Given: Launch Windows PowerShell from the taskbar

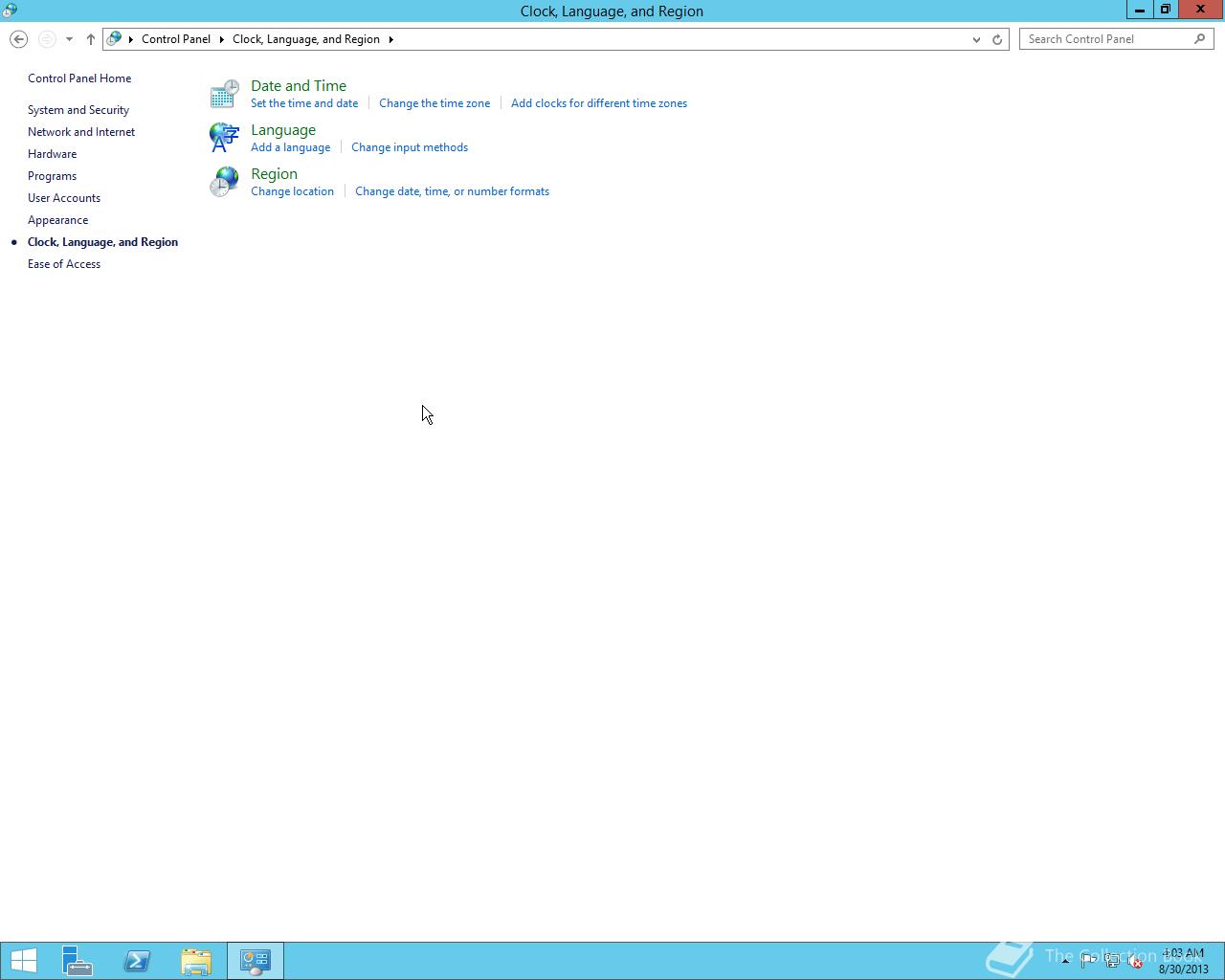Looking at the screenshot, I should point(137,961).
